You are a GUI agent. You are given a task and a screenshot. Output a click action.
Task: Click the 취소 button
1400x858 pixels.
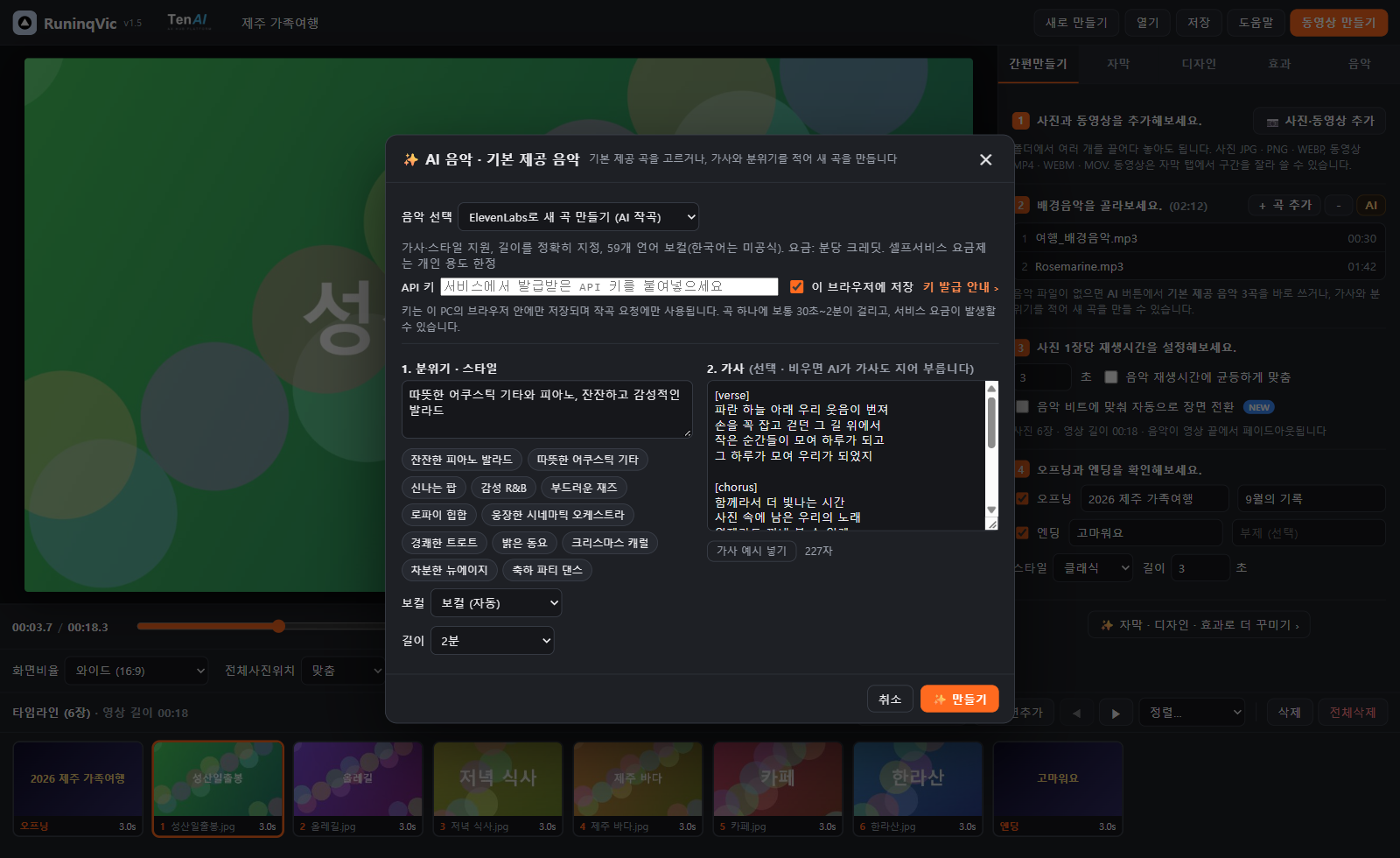890,699
